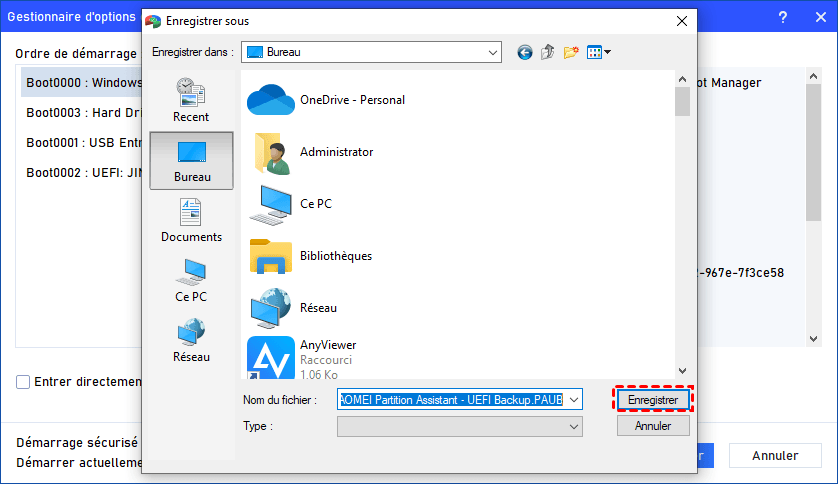The width and height of the screenshot is (838, 484).
Task: Select the Bibliothèques folder icon
Action: tap(271, 256)
